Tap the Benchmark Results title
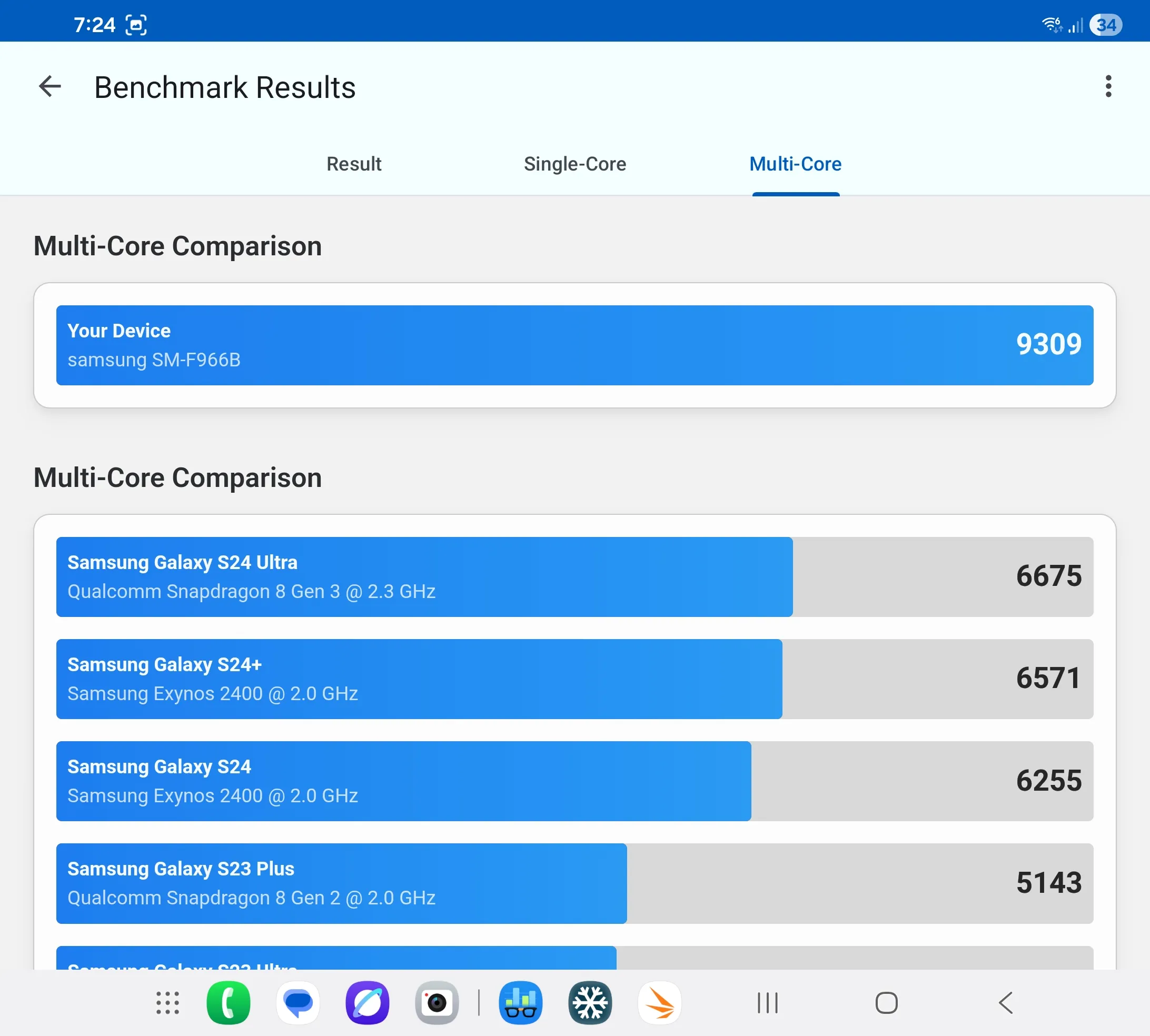 (225, 88)
